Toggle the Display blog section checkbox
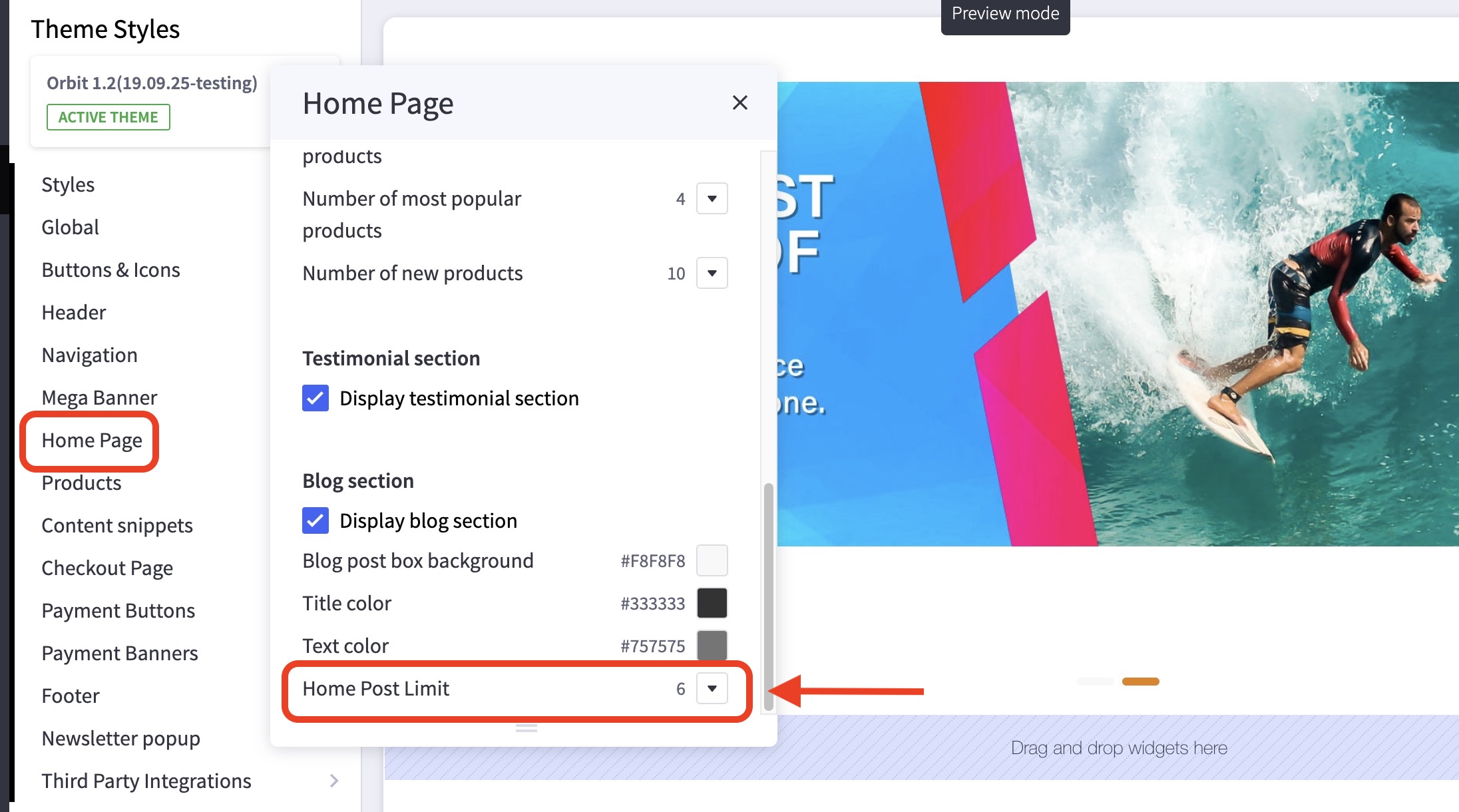This screenshot has height=812, width=1459. pyautogui.click(x=315, y=520)
